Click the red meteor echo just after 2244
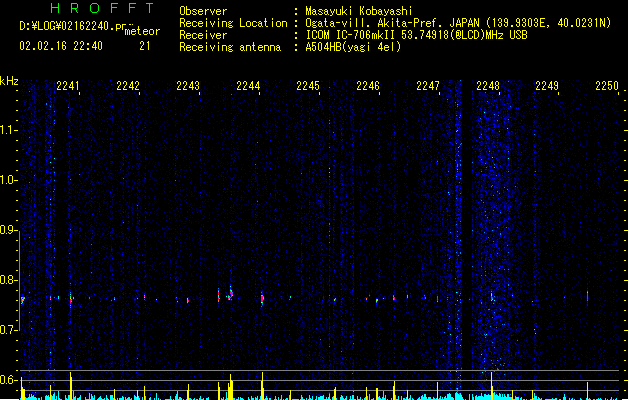 pos(262,298)
